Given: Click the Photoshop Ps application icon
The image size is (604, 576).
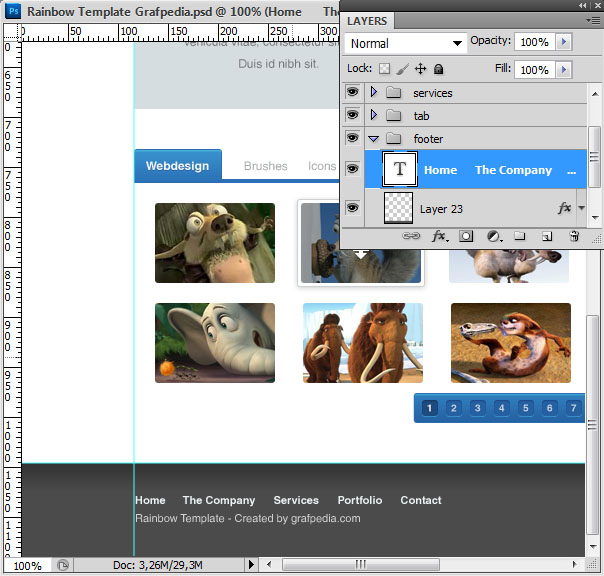Looking at the screenshot, I should coord(13,11).
